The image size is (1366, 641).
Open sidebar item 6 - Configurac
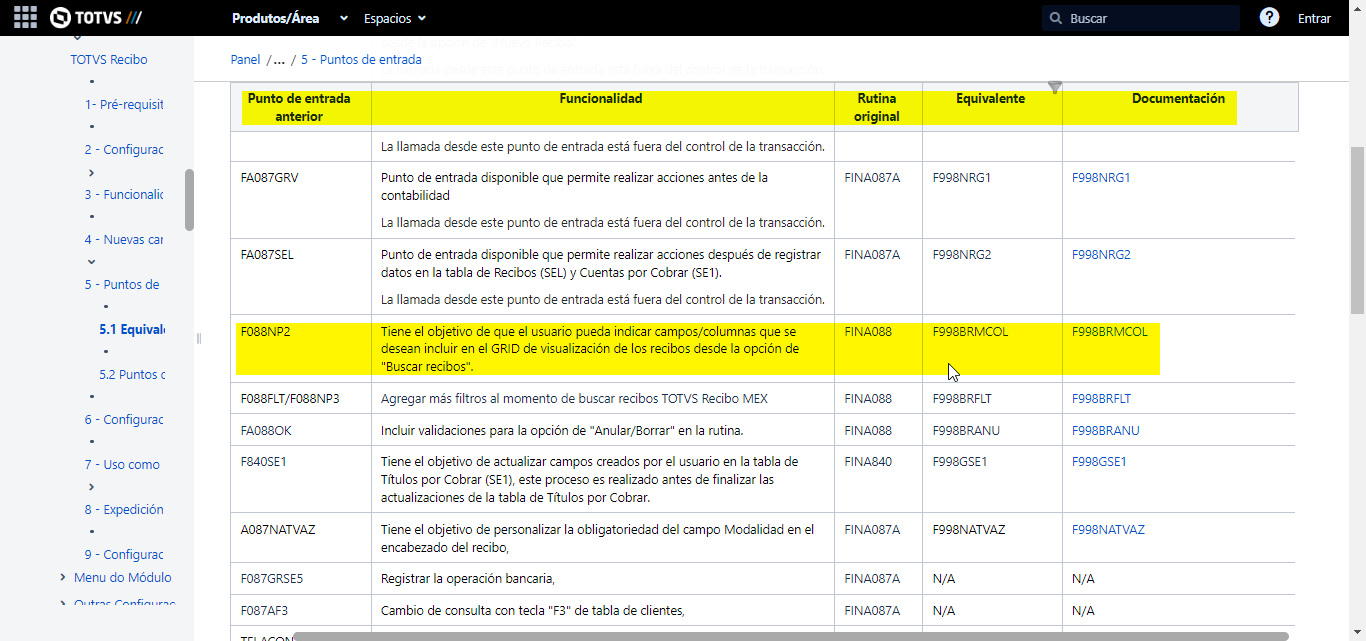124,420
